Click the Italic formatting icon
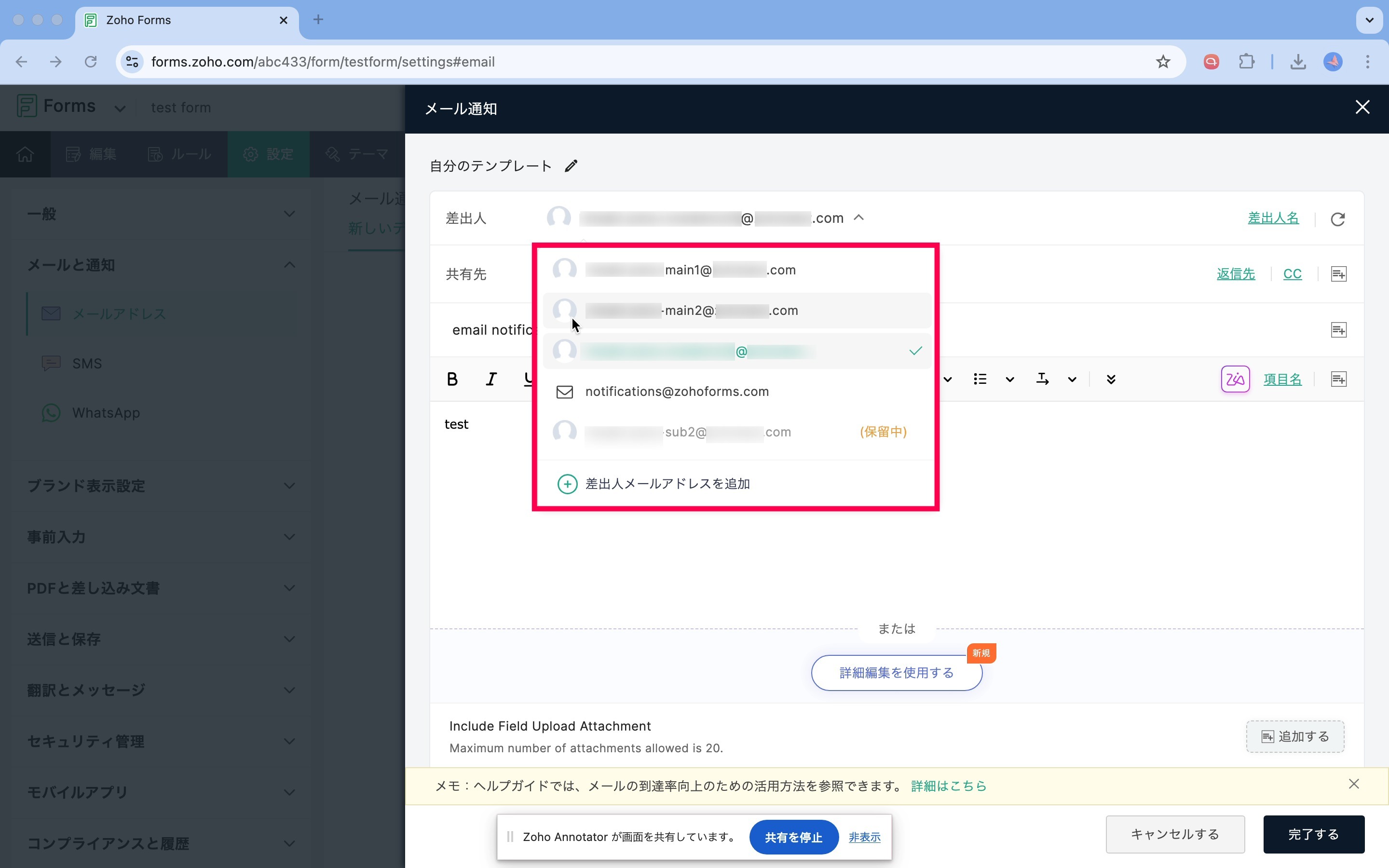Viewport: 1389px width, 868px height. coord(491,379)
